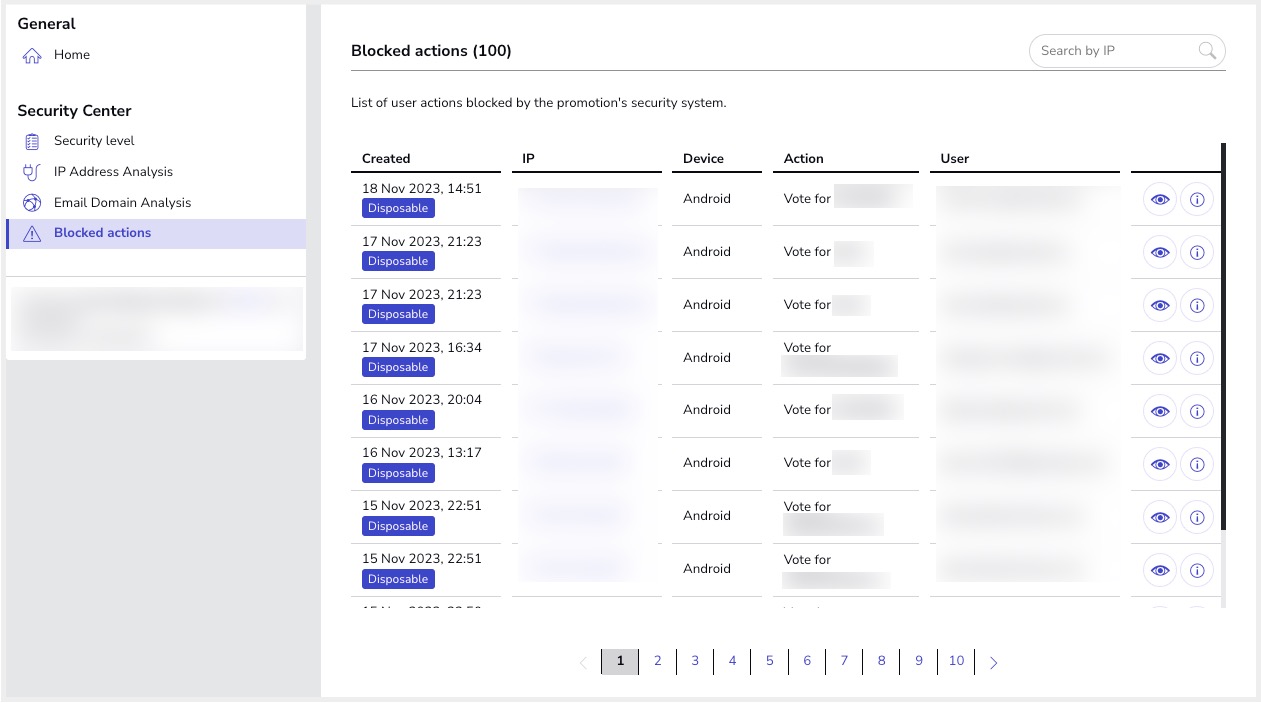Click eye icon for 18 Nov 14:51 row

point(1160,200)
